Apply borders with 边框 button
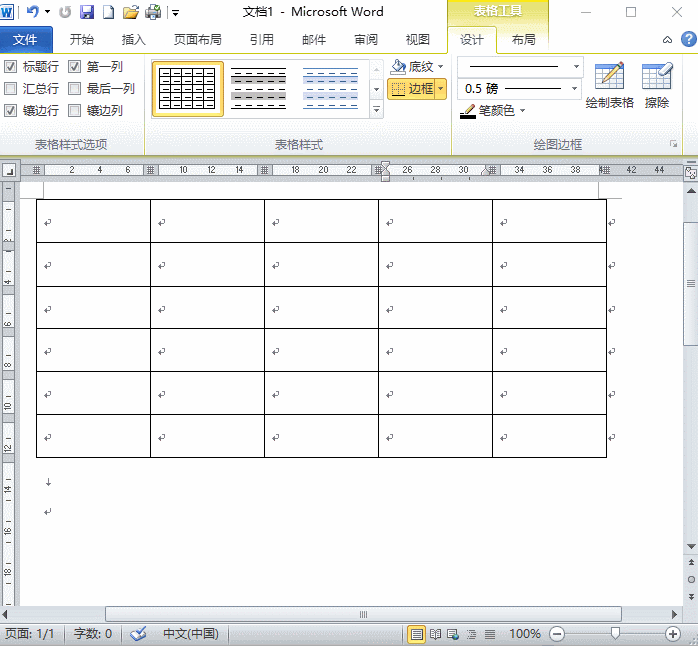698x646 pixels. click(x=411, y=89)
